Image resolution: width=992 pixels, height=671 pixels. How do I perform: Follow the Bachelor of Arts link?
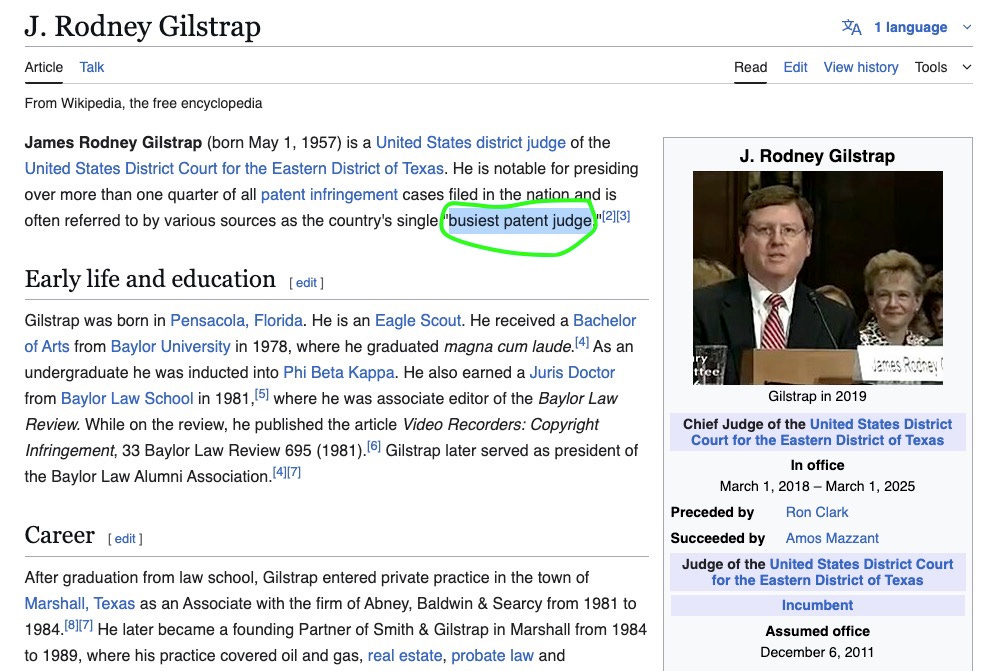point(604,320)
